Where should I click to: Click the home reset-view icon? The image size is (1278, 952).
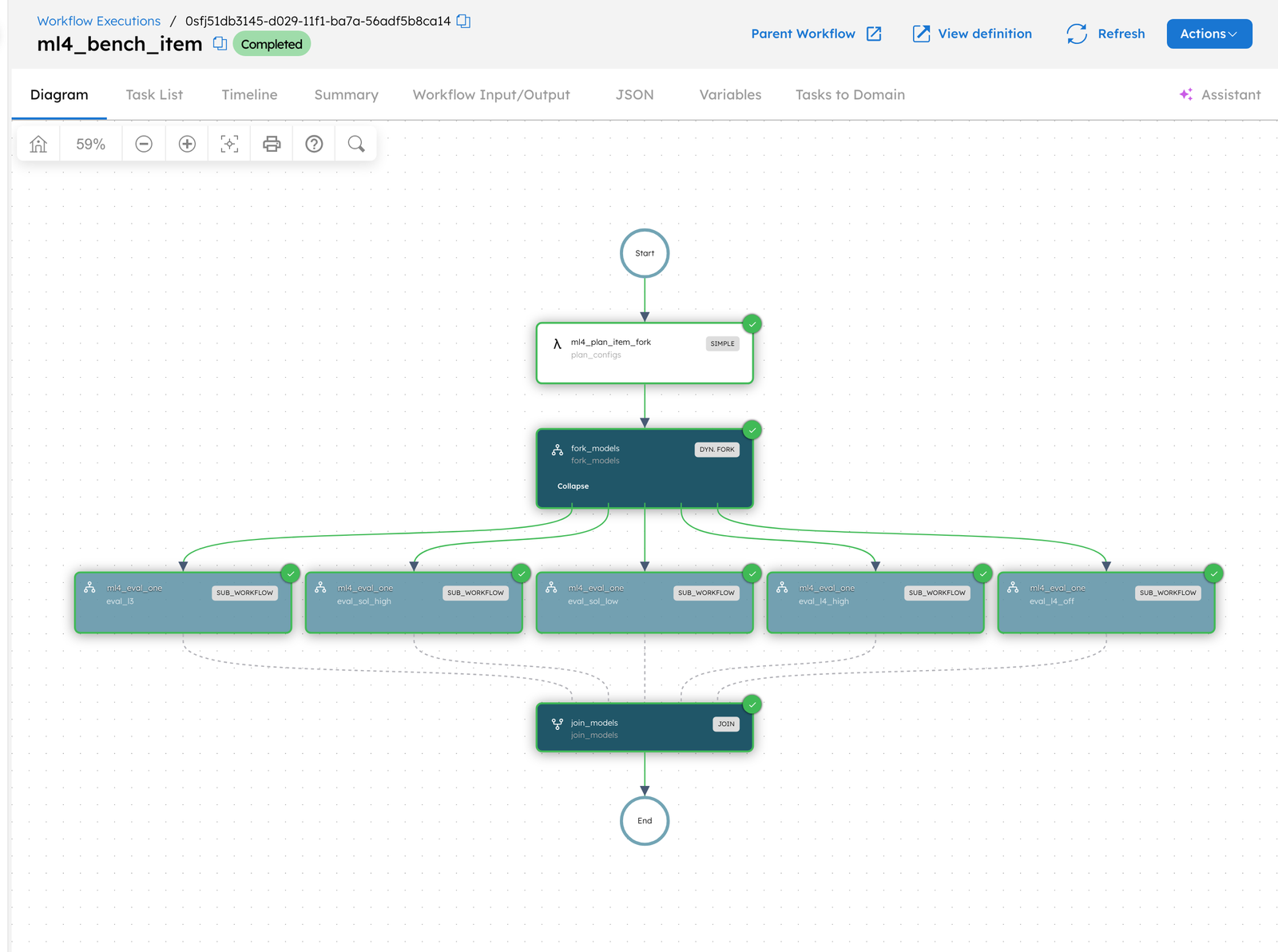pos(38,144)
